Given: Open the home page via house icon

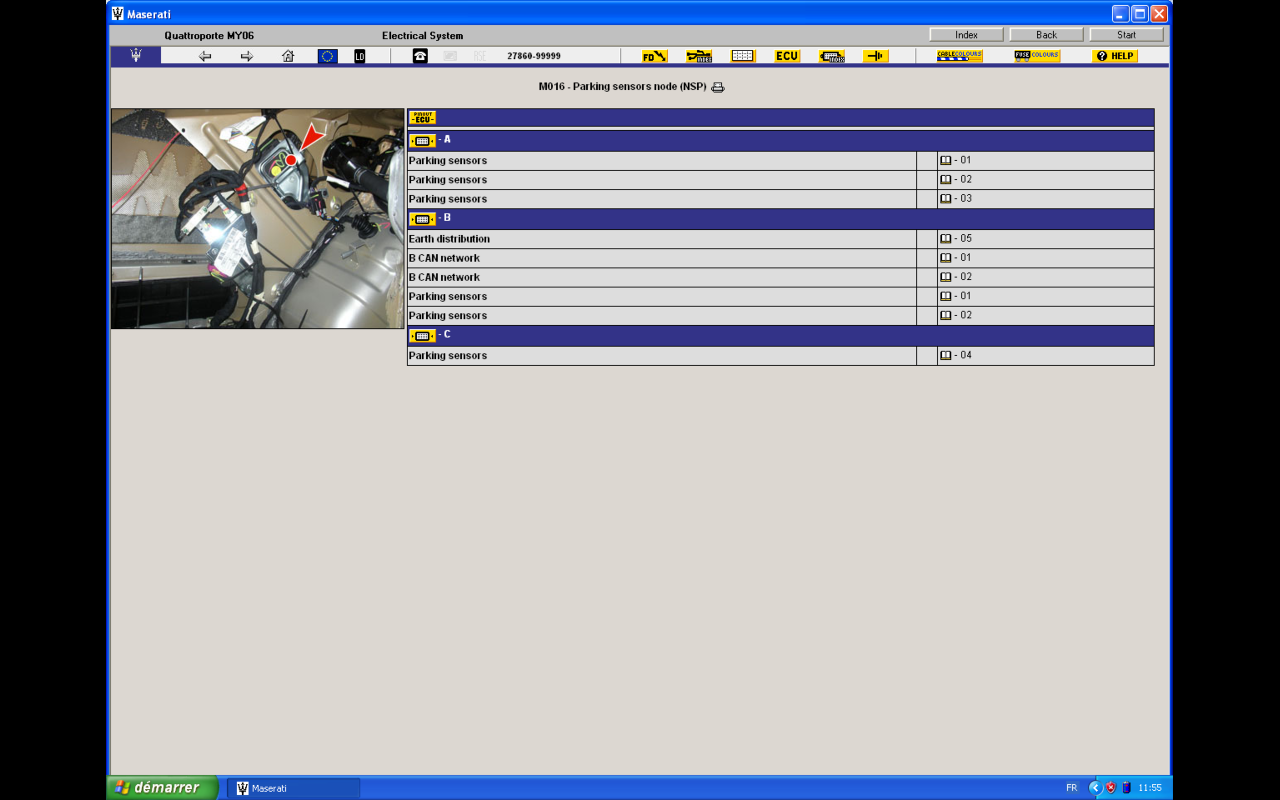Looking at the screenshot, I should 288,56.
